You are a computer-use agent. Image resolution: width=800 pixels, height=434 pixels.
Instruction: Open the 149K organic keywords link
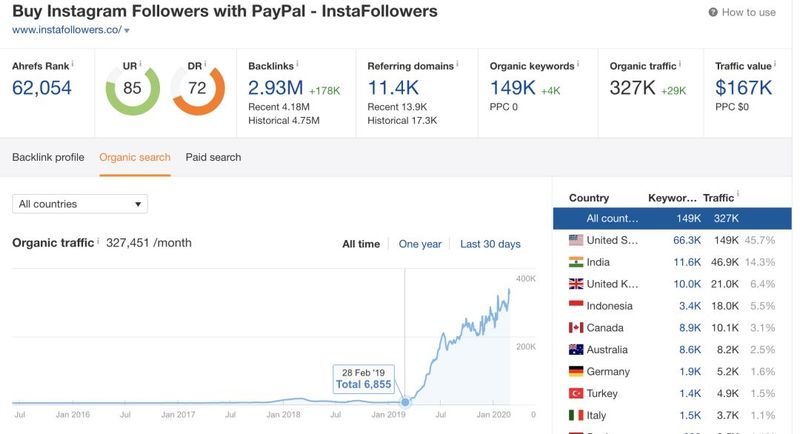tap(513, 88)
